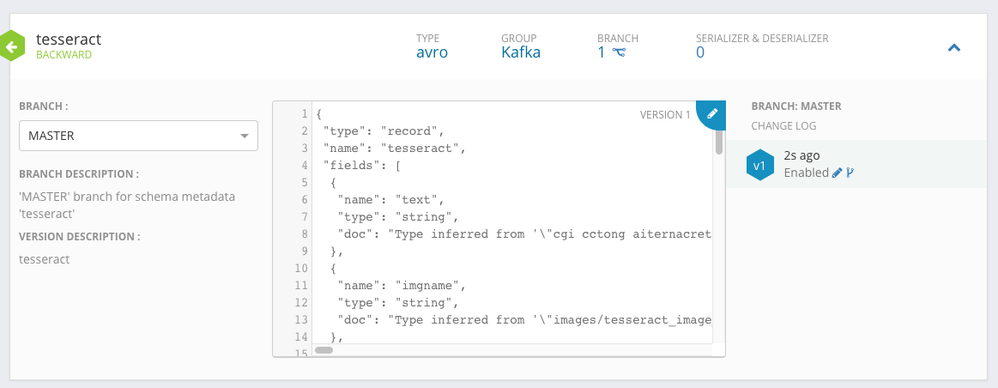Click the green back arrow hexagon icon

point(11,46)
